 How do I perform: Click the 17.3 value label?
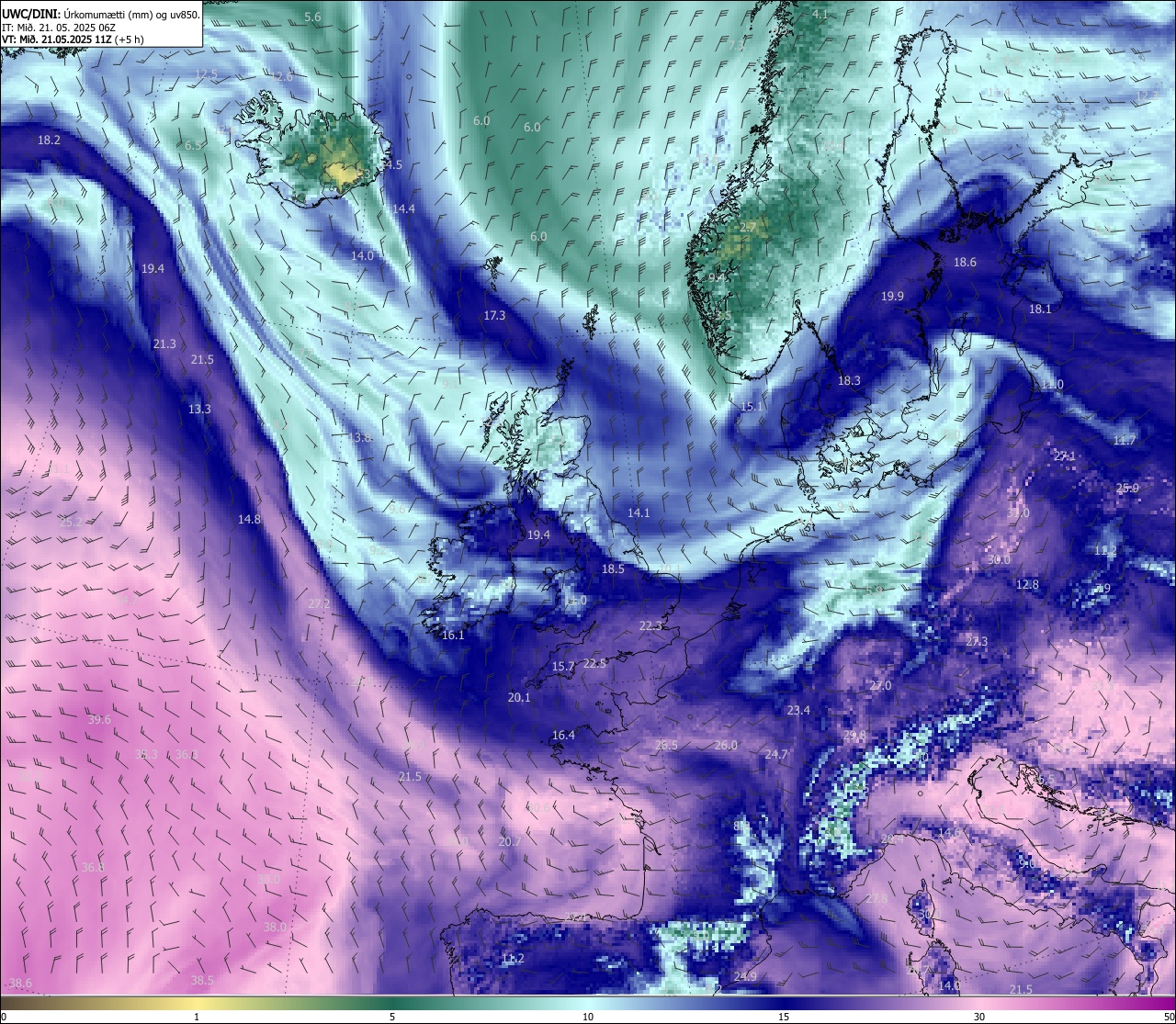494,316
